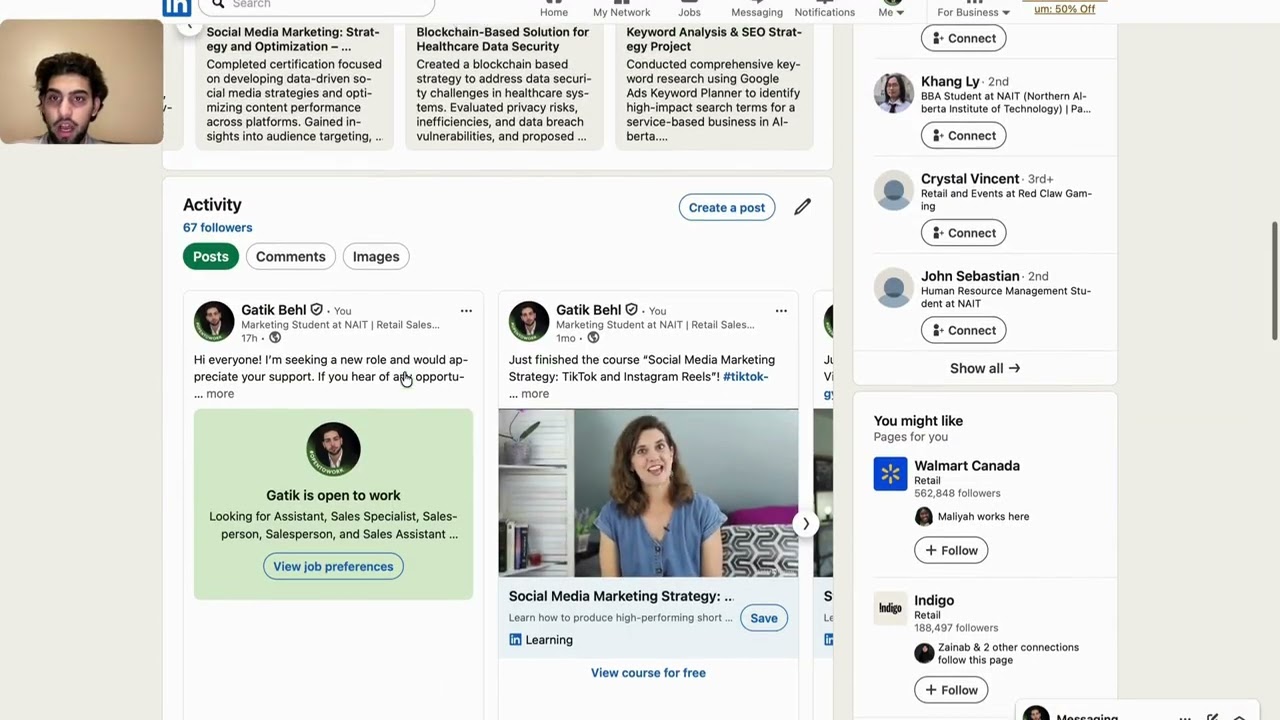Click the 50% Off premium link
The height and width of the screenshot is (720, 1280).
pyautogui.click(x=1065, y=9)
